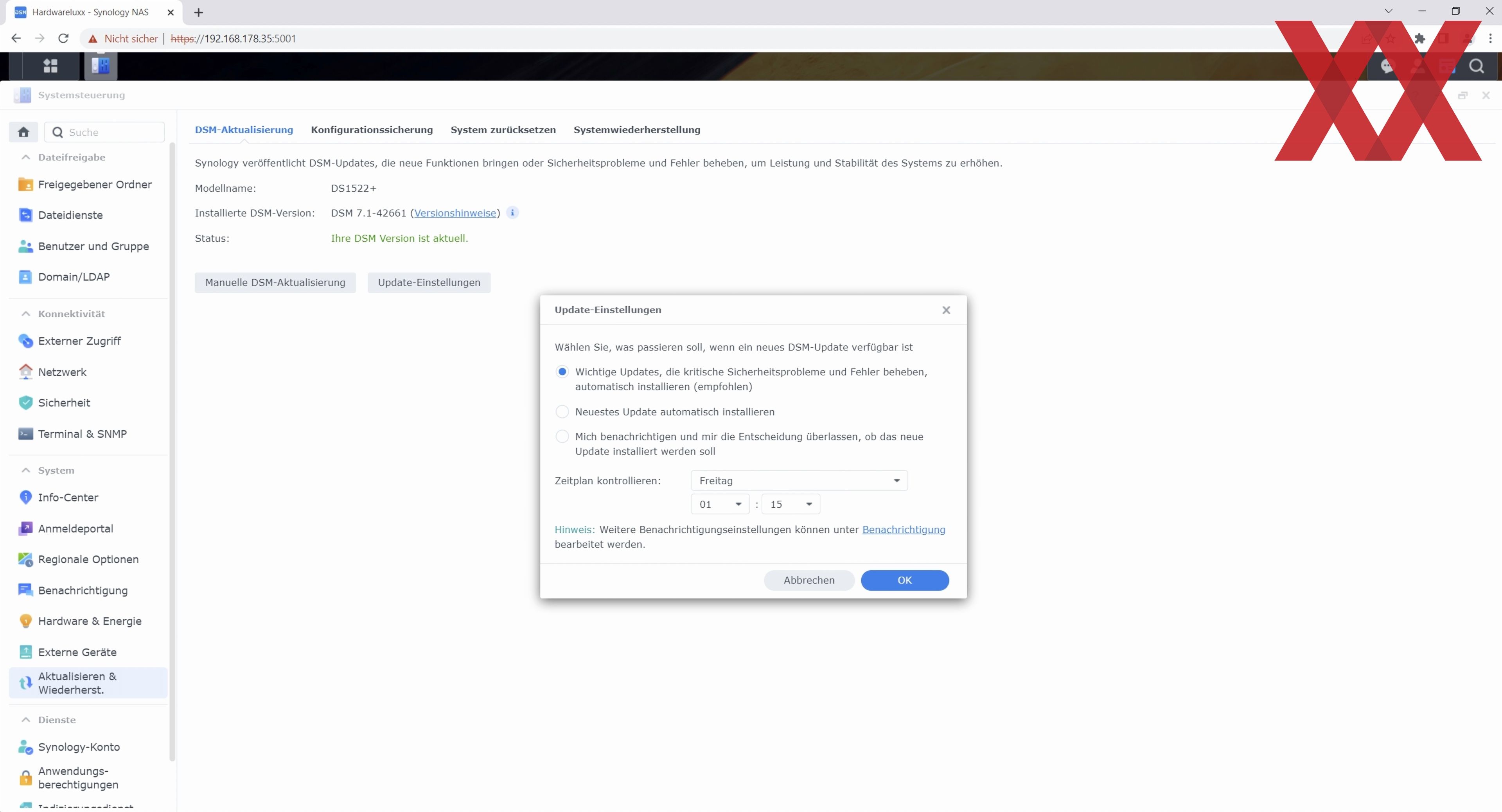The image size is (1502, 812).
Task: Collapse the Konnektivität section
Action: (x=26, y=314)
